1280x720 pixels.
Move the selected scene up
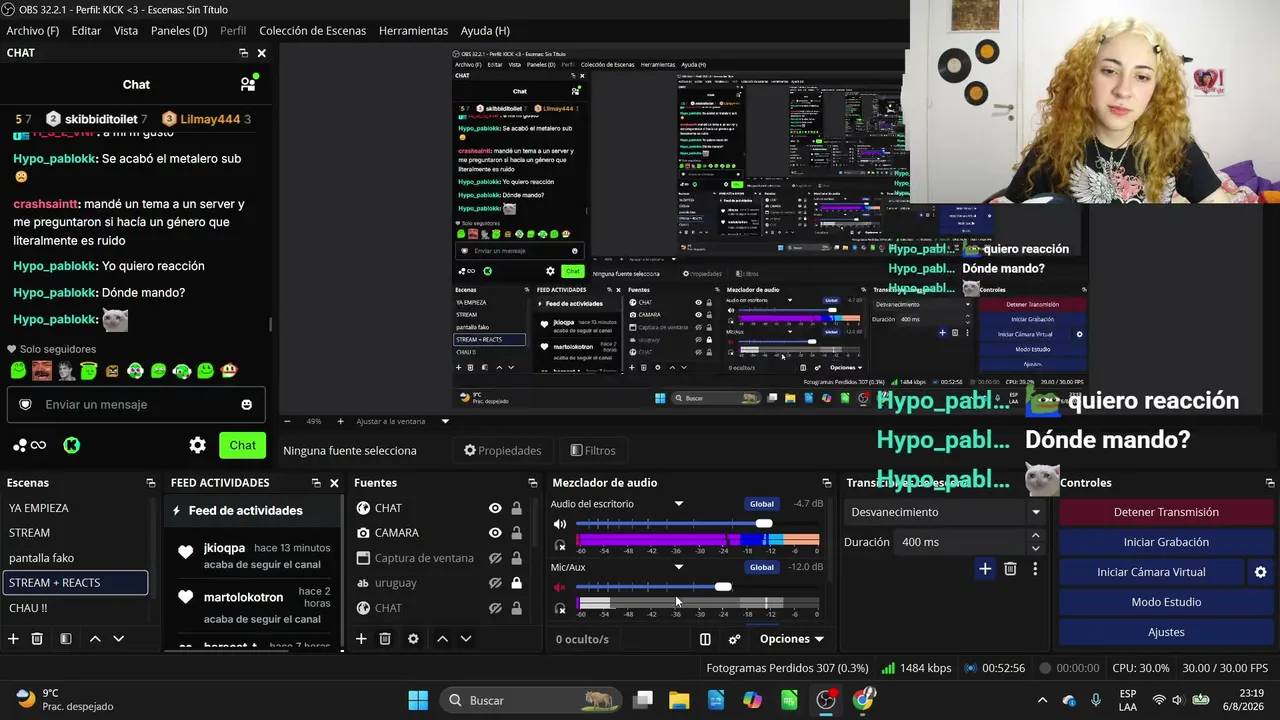pos(95,639)
